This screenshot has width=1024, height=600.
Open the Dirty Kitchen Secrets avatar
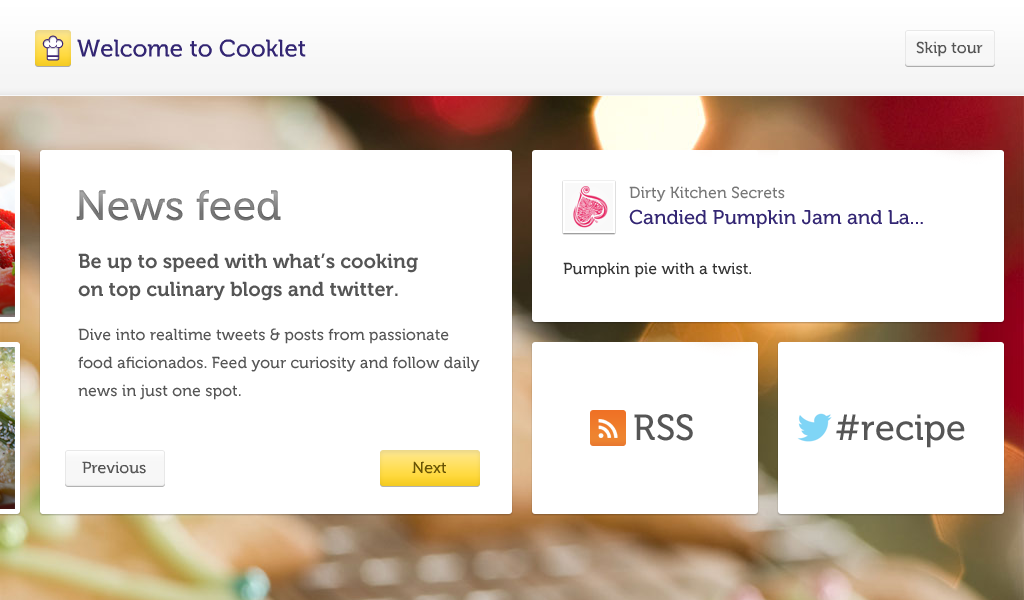pyautogui.click(x=589, y=207)
